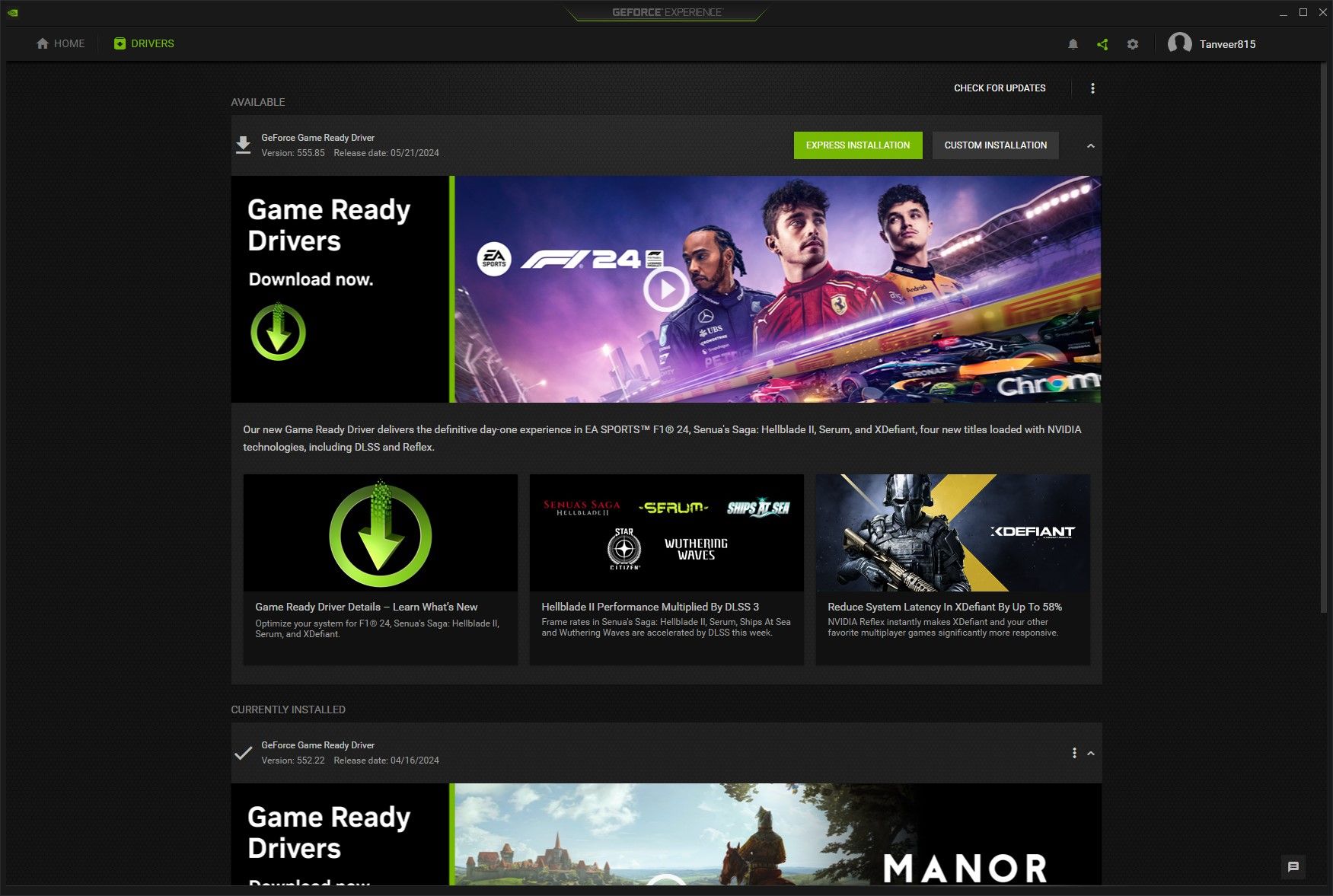Open the XDefiant latency card thumbnail
Viewport: 1333px width, 896px height.
pyautogui.click(x=953, y=533)
